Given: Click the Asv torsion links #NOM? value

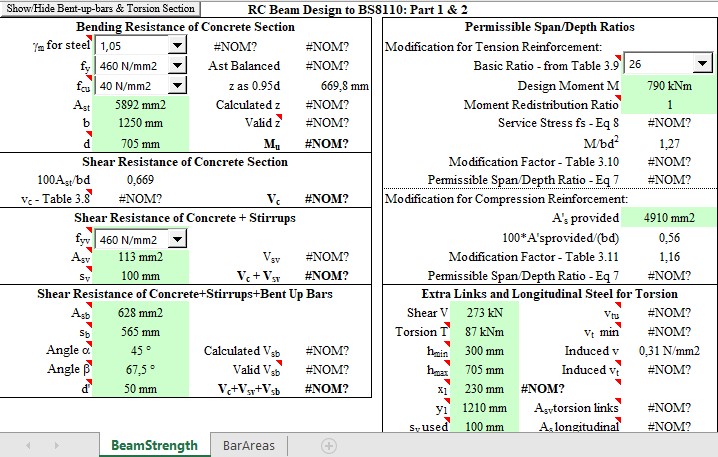Looking at the screenshot, I should 669,408.
